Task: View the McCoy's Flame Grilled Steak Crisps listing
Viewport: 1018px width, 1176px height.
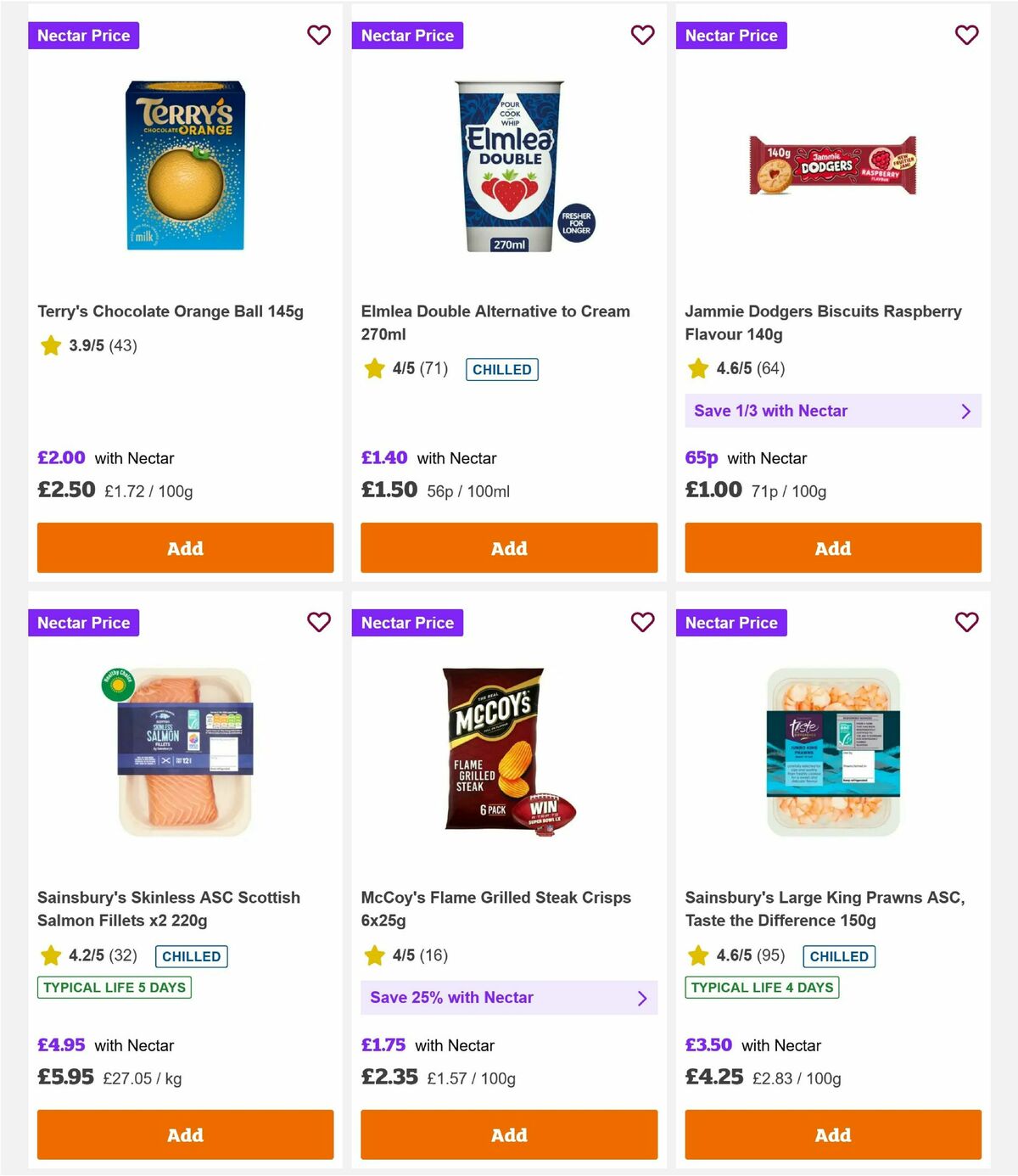Action: click(x=495, y=909)
